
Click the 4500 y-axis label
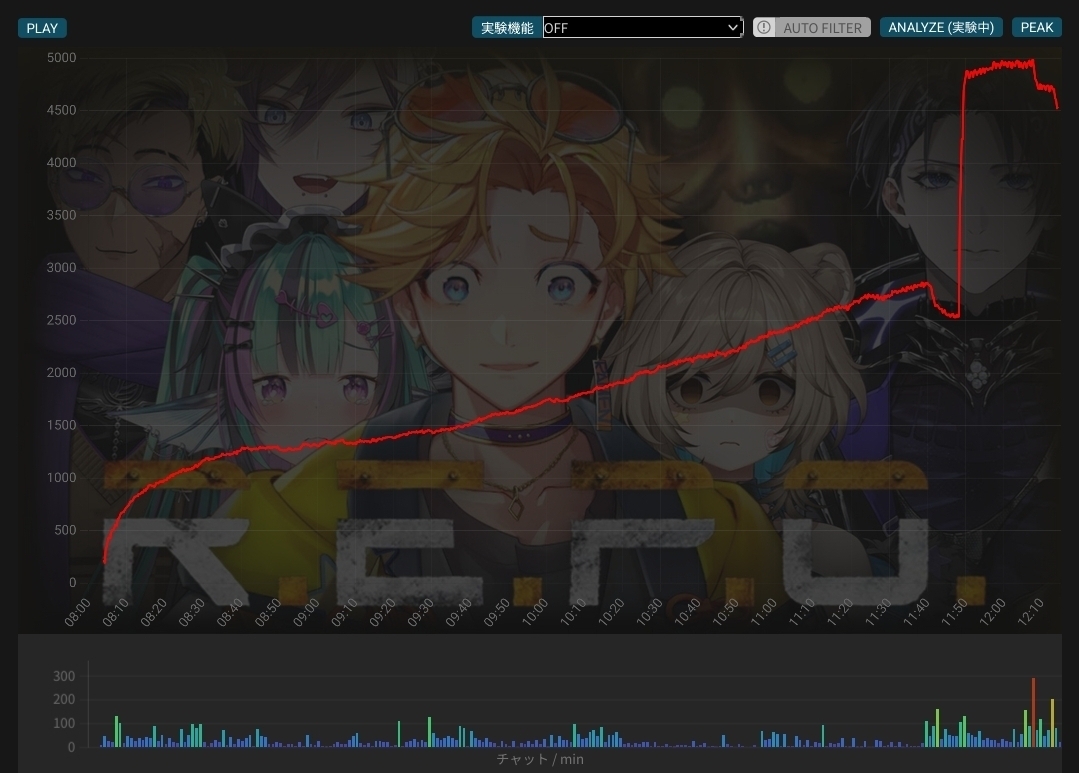(x=61, y=110)
